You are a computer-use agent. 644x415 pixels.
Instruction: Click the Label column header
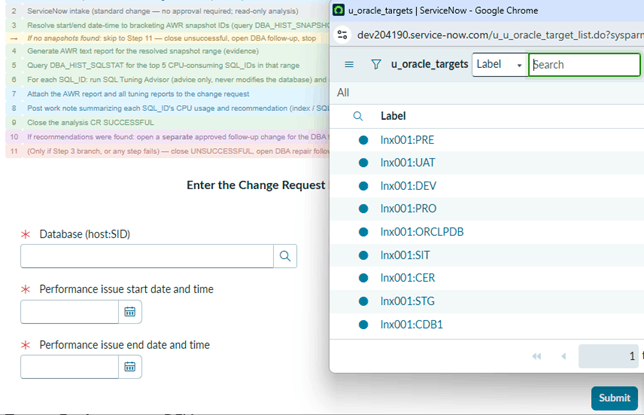[x=393, y=116]
